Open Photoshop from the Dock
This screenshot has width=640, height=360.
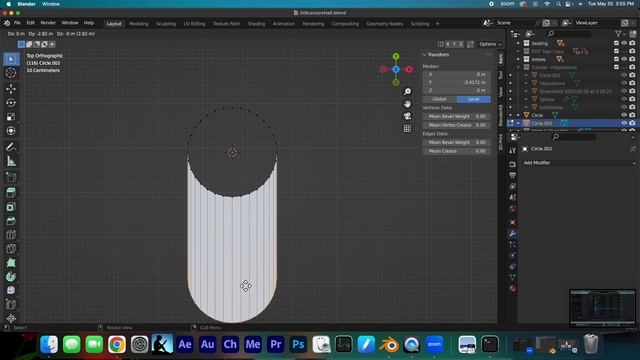pyautogui.click(x=298, y=345)
